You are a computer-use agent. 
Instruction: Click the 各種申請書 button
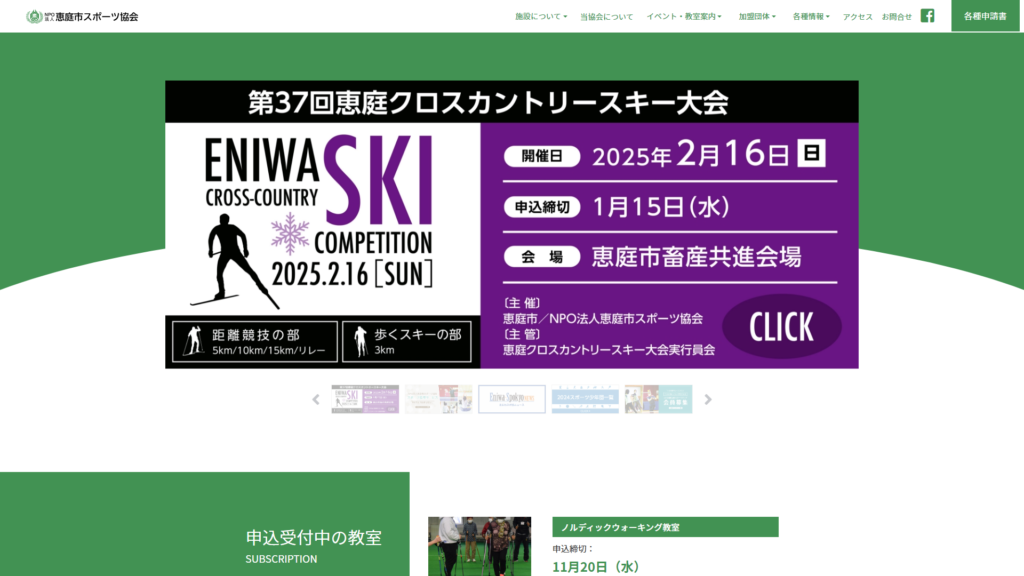pyautogui.click(x=985, y=16)
